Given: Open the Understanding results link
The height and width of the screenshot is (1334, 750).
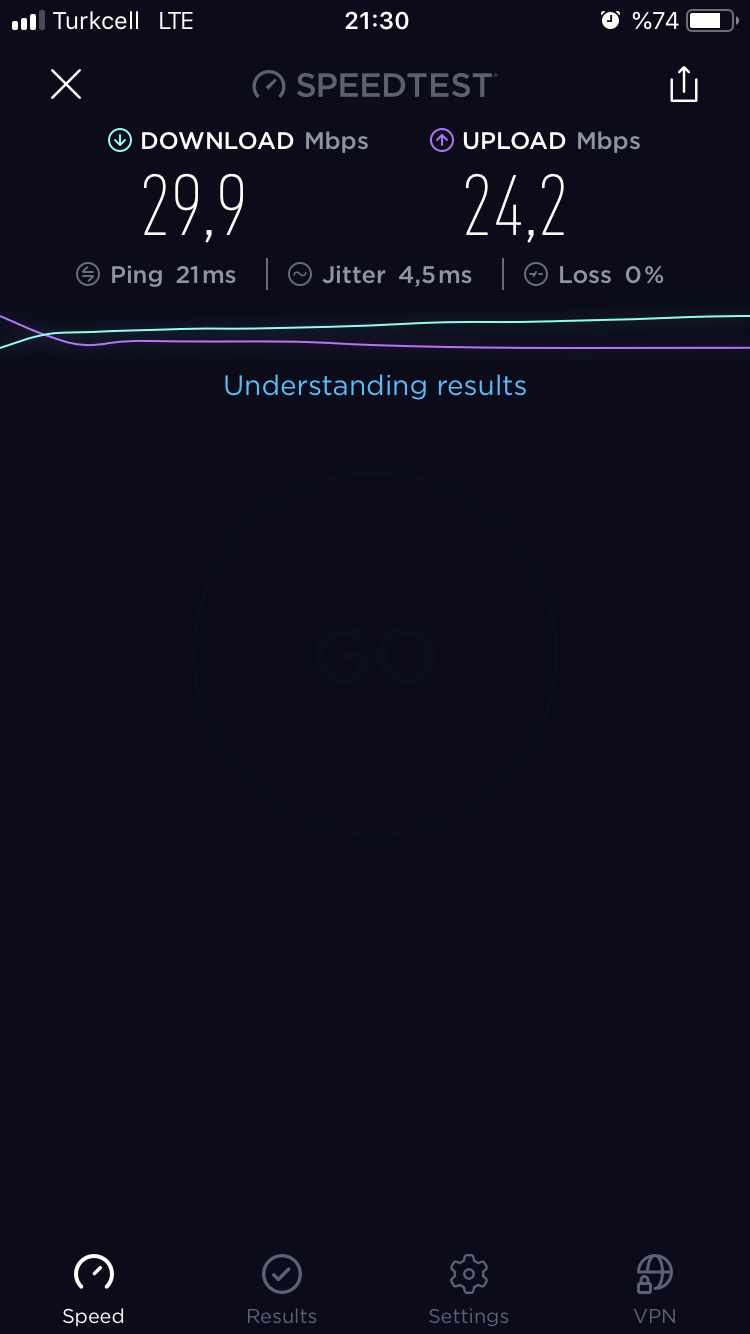Looking at the screenshot, I should coord(375,385).
